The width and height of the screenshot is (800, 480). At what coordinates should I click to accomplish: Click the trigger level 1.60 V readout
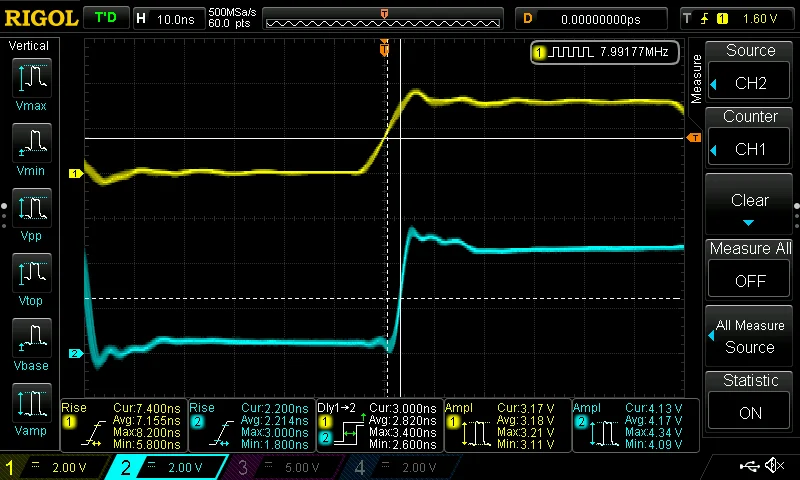coord(760,19)
